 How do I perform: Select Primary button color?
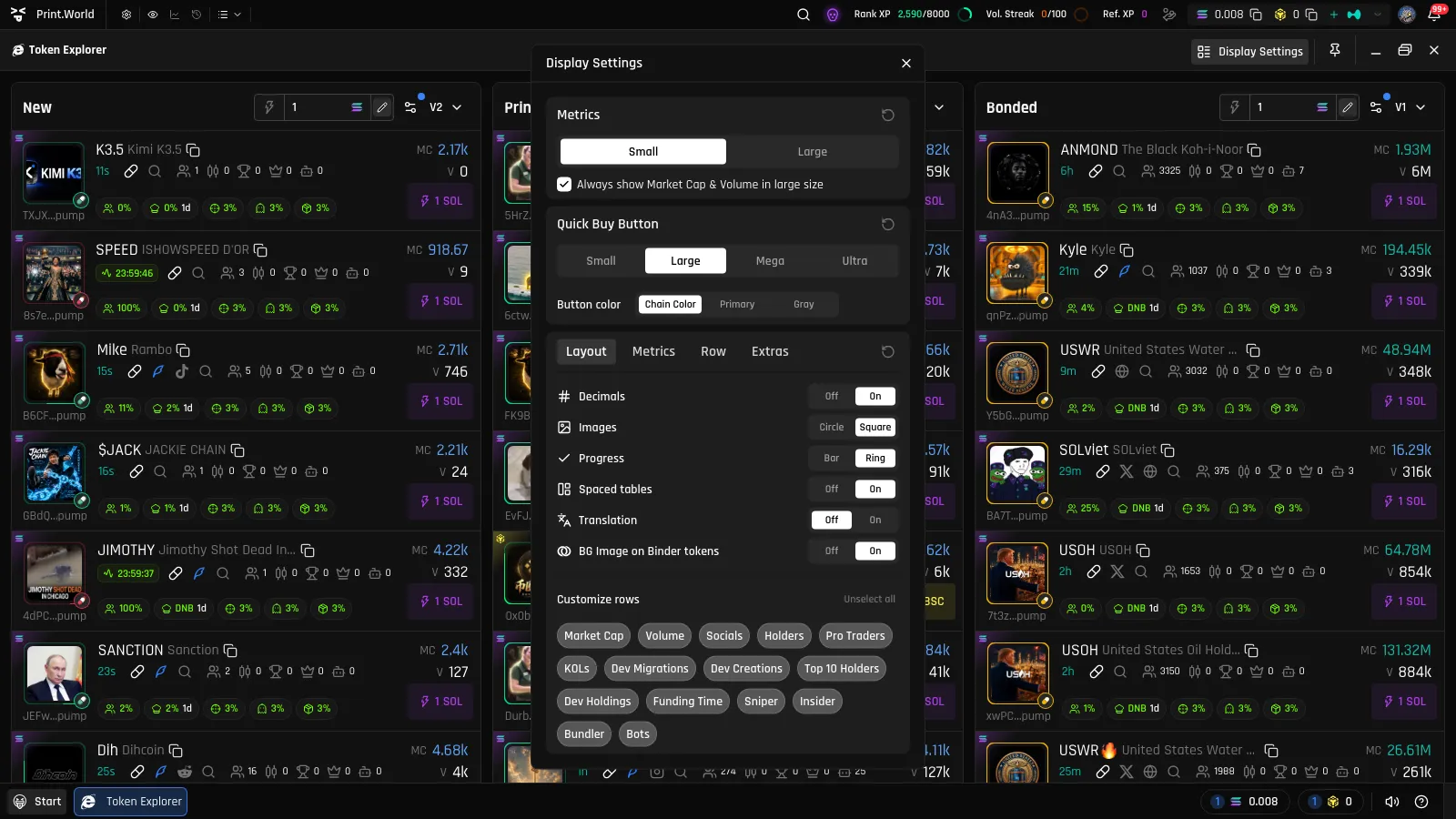[x=737, y=304]
